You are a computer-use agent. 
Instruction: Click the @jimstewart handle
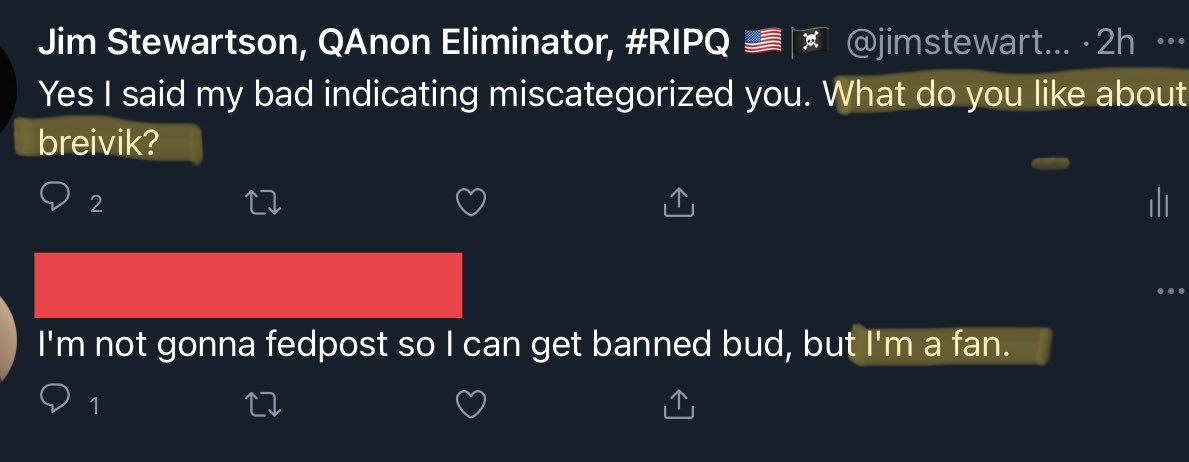(960, 43)
